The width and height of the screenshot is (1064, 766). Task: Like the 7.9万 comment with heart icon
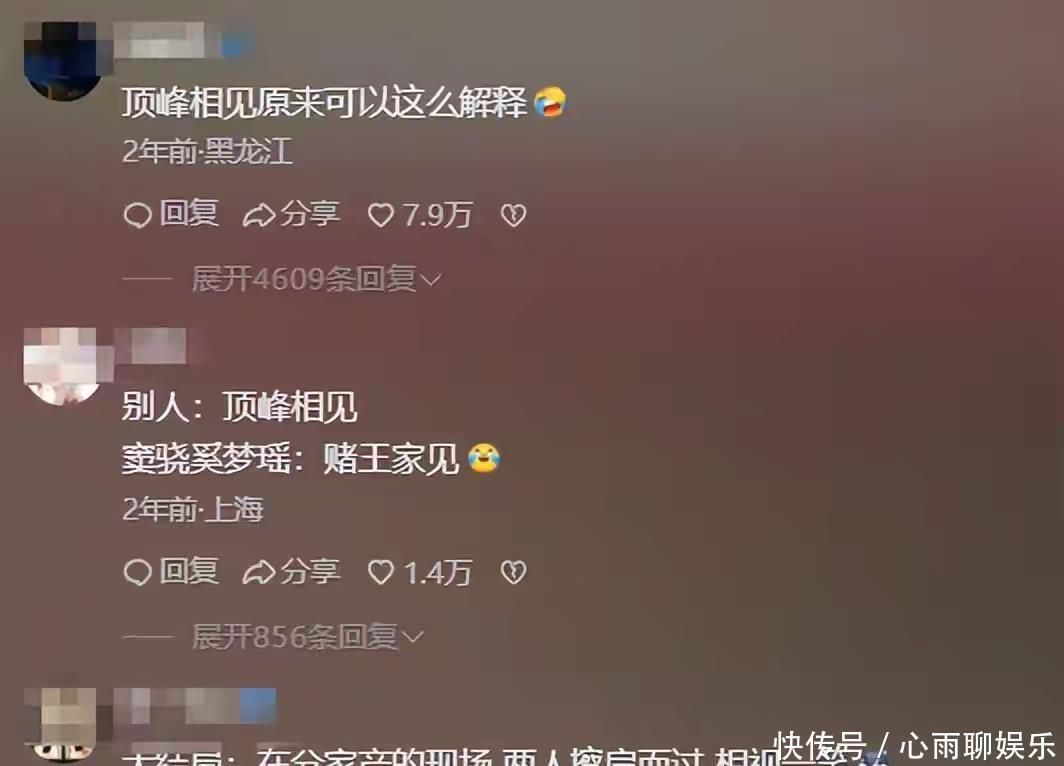[381, 215]
